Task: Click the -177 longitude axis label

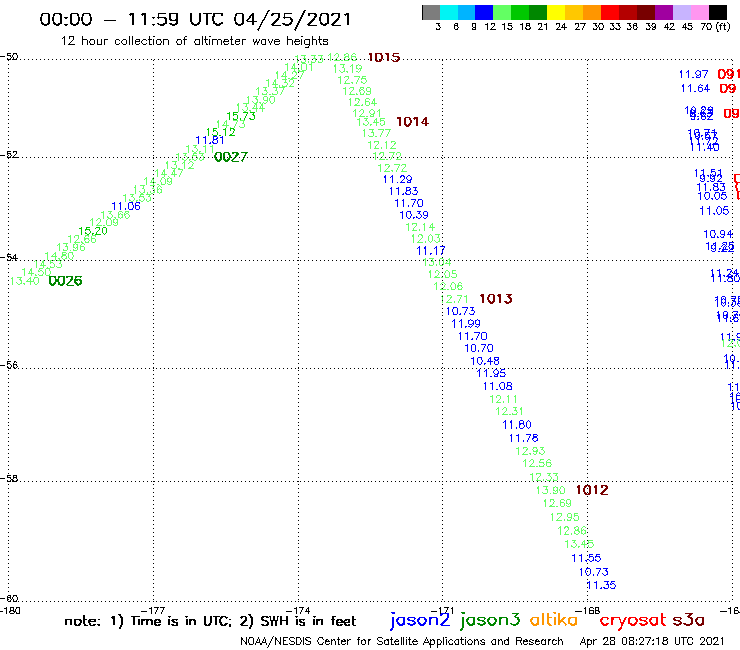Action: tap(153, 610)
